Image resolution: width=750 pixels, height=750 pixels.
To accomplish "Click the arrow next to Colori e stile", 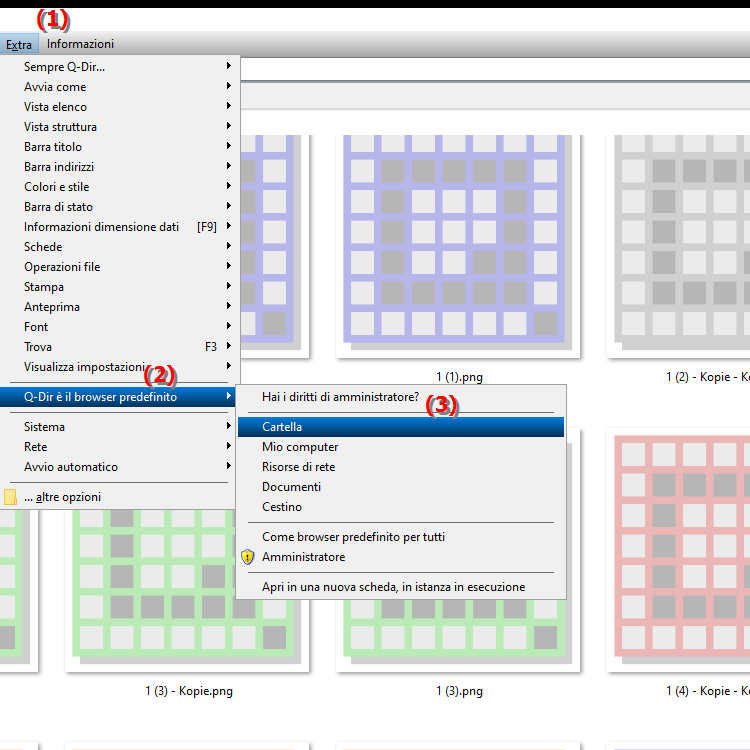I will pyautogui.click(x=229, y=186).
